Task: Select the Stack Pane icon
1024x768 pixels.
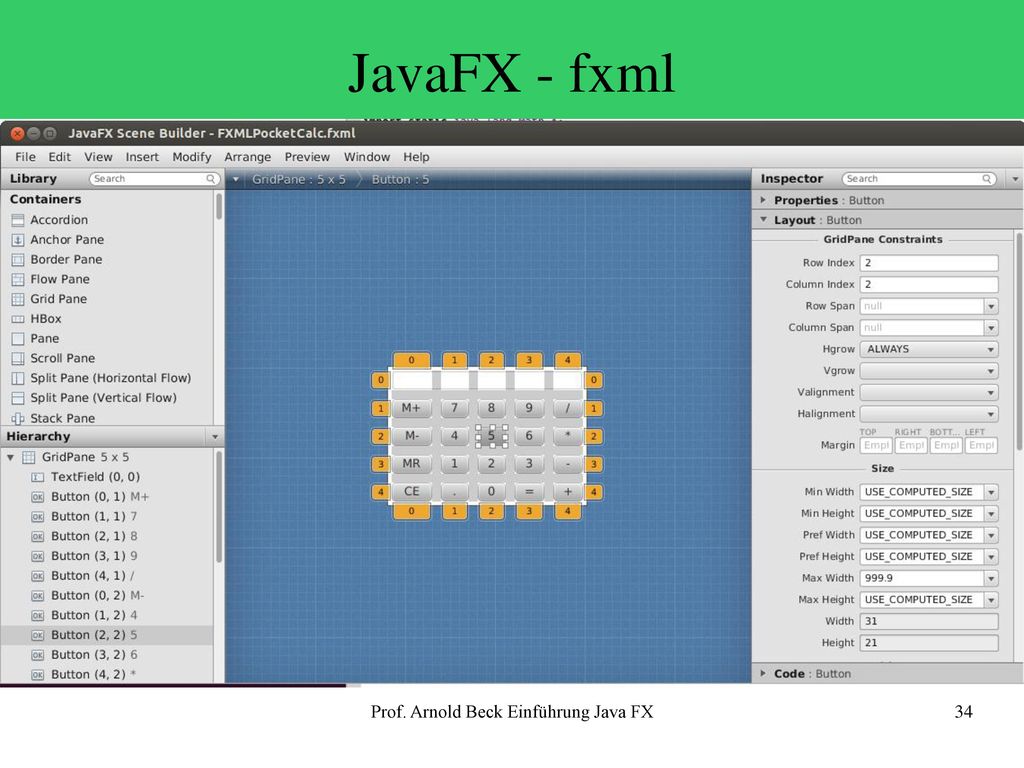Action: [x=18, y=418]
